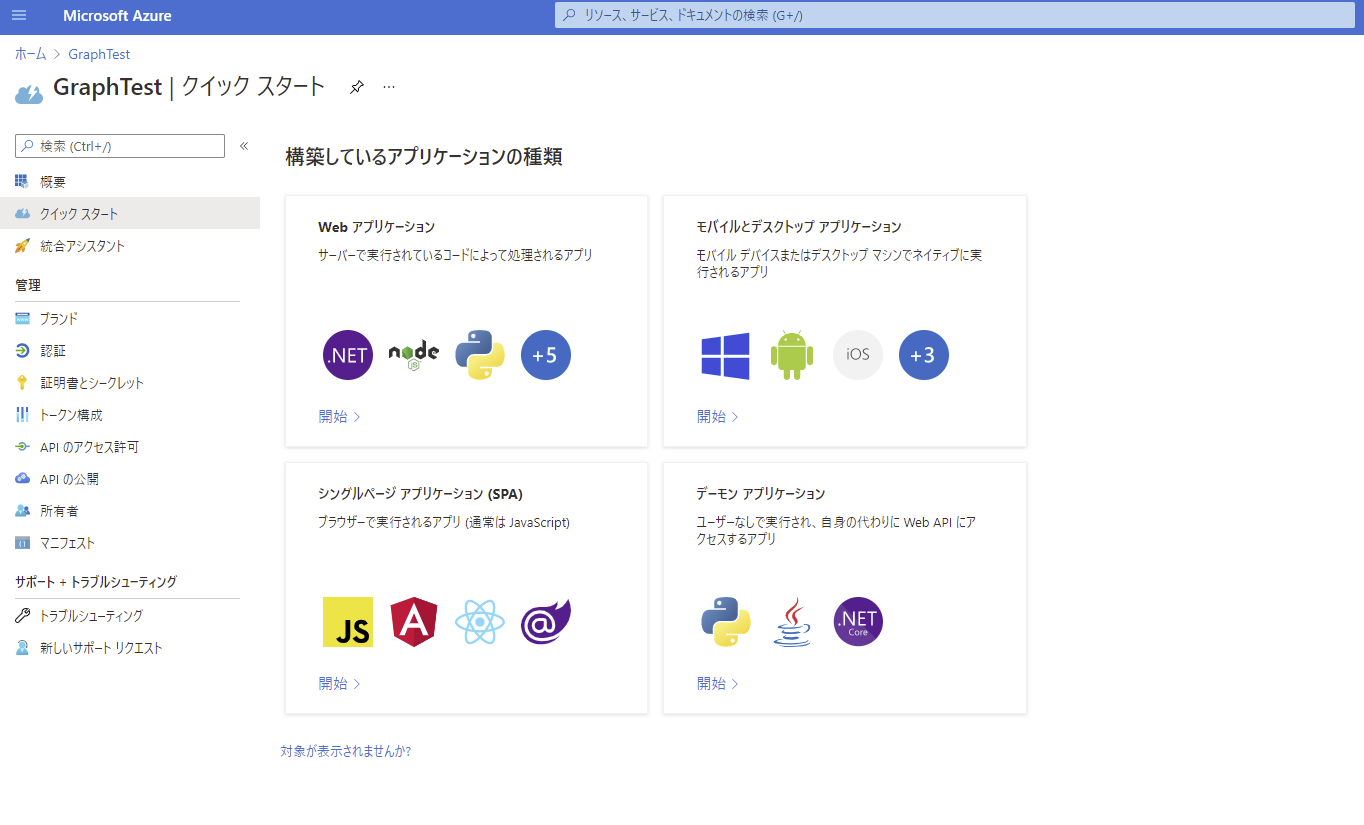The height and width of the screenshot is (825, 1364).
Task: Click the .NET icon in Web application card
Action: [x=348, y=355]
